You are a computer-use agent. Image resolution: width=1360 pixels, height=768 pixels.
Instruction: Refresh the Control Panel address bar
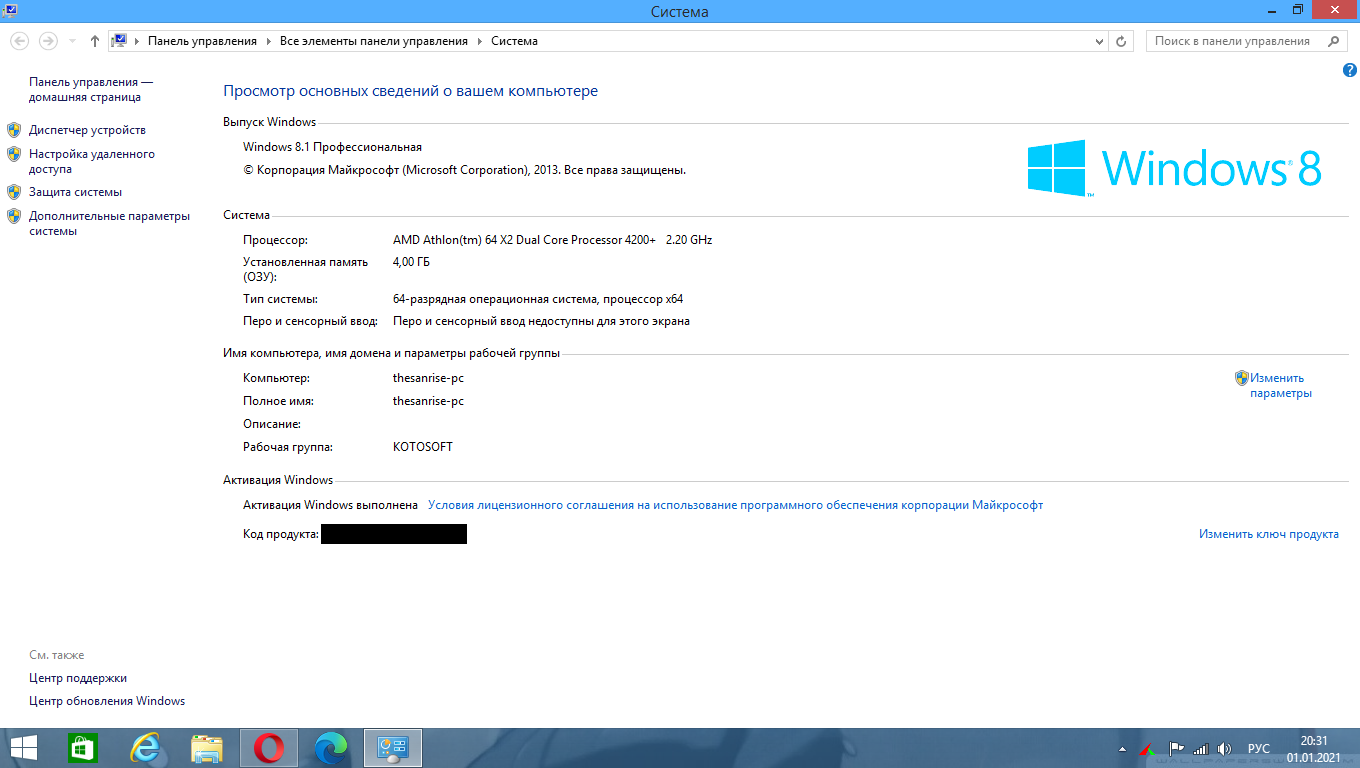(1121, 41)
